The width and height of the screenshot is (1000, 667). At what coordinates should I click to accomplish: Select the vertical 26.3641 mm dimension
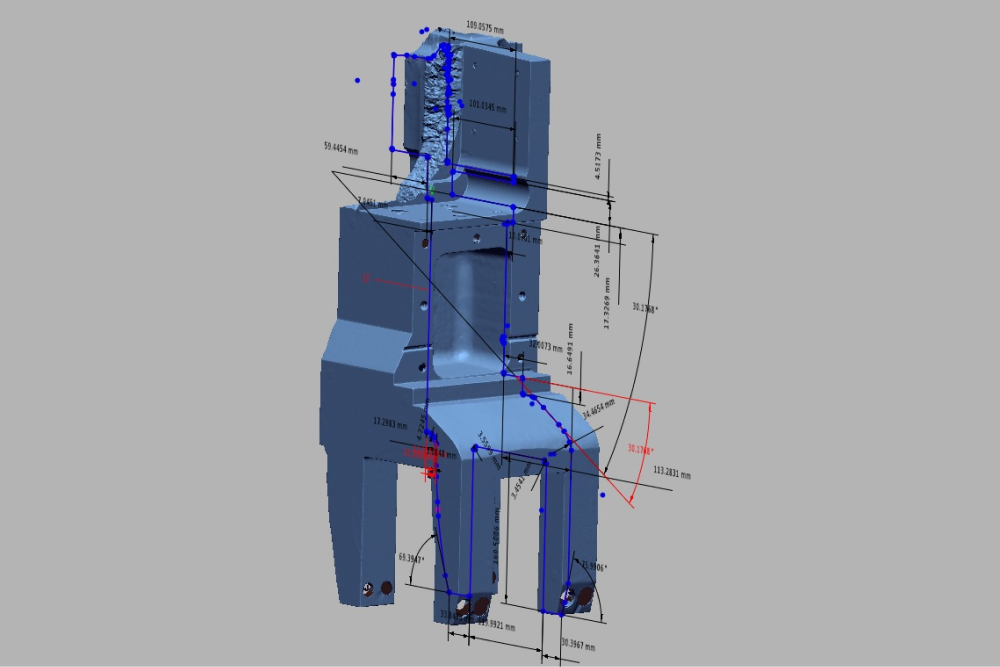pyautogui.click(x=598, y=251)
